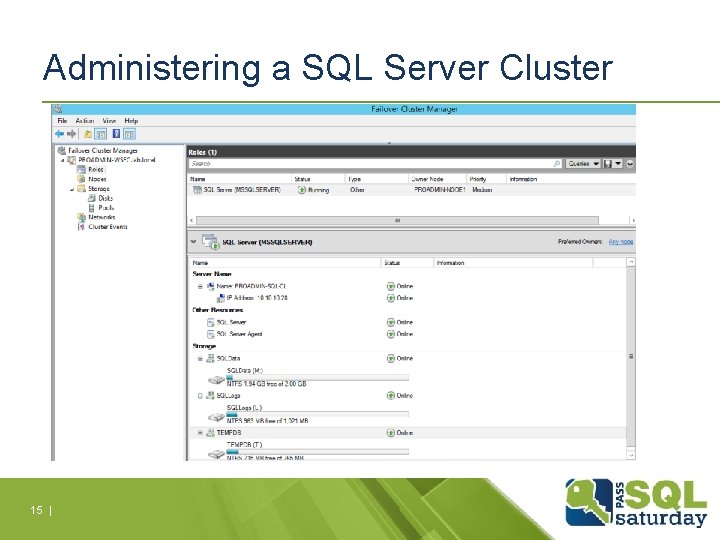720x540 pixels.
Task: Open the File menu
Action: coord(62,121)
